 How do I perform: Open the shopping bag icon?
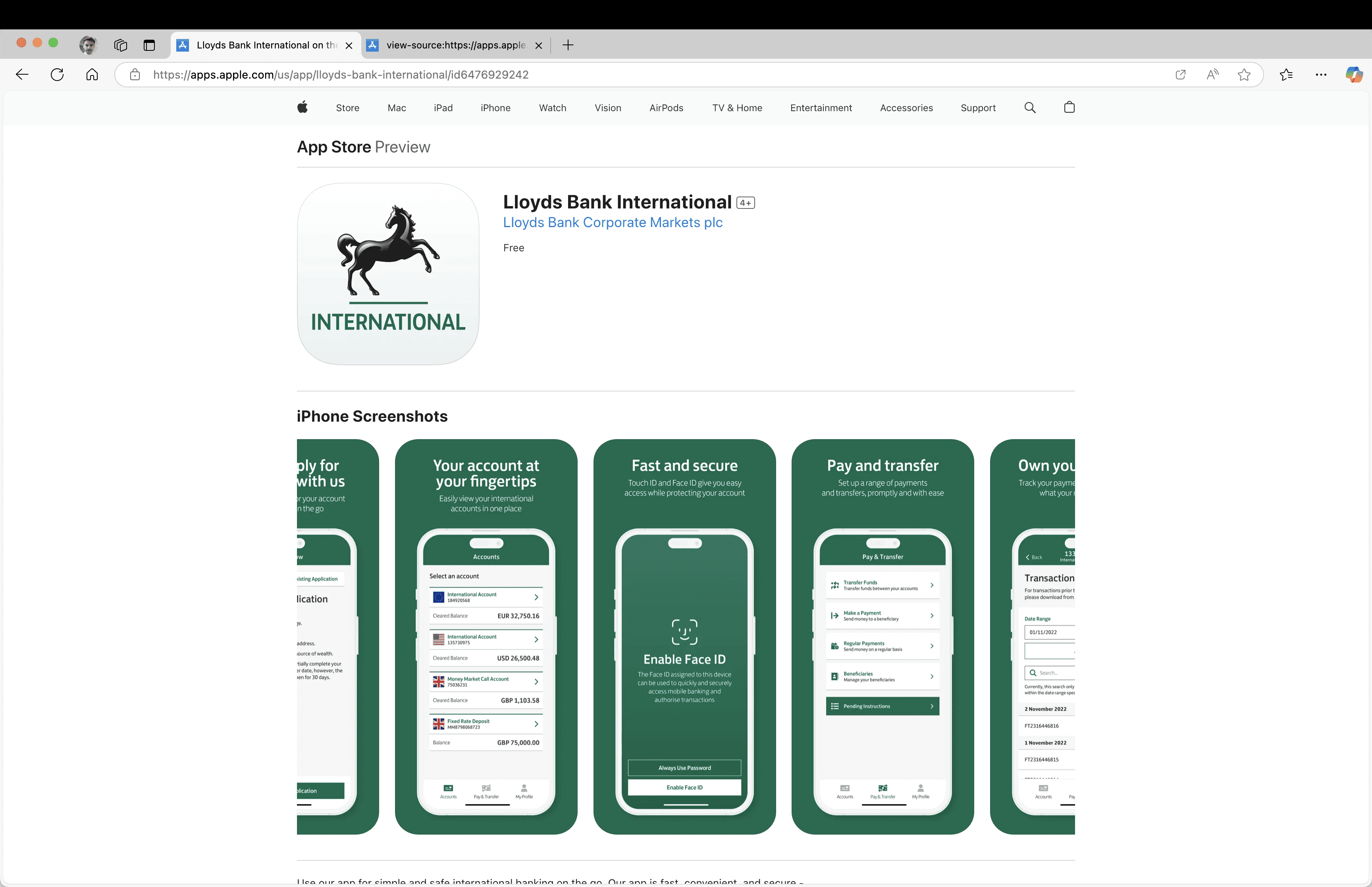(x=1069, y=107)
